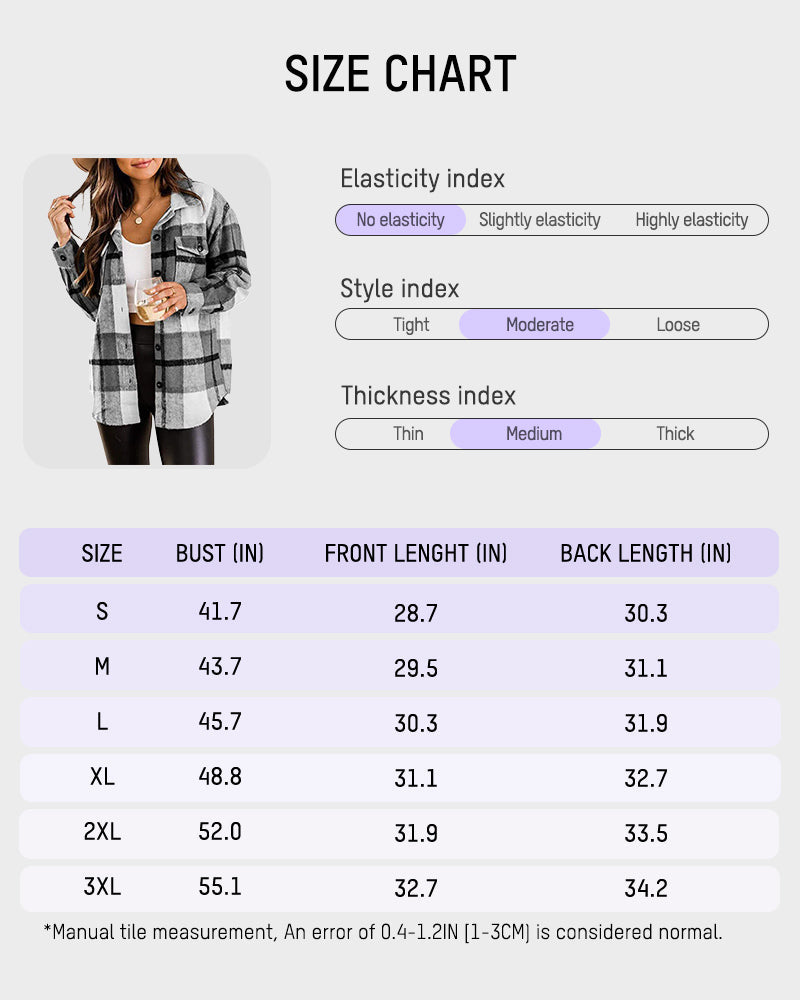Choose the Loose style option
800x1000 pixels.
(678, 325)
